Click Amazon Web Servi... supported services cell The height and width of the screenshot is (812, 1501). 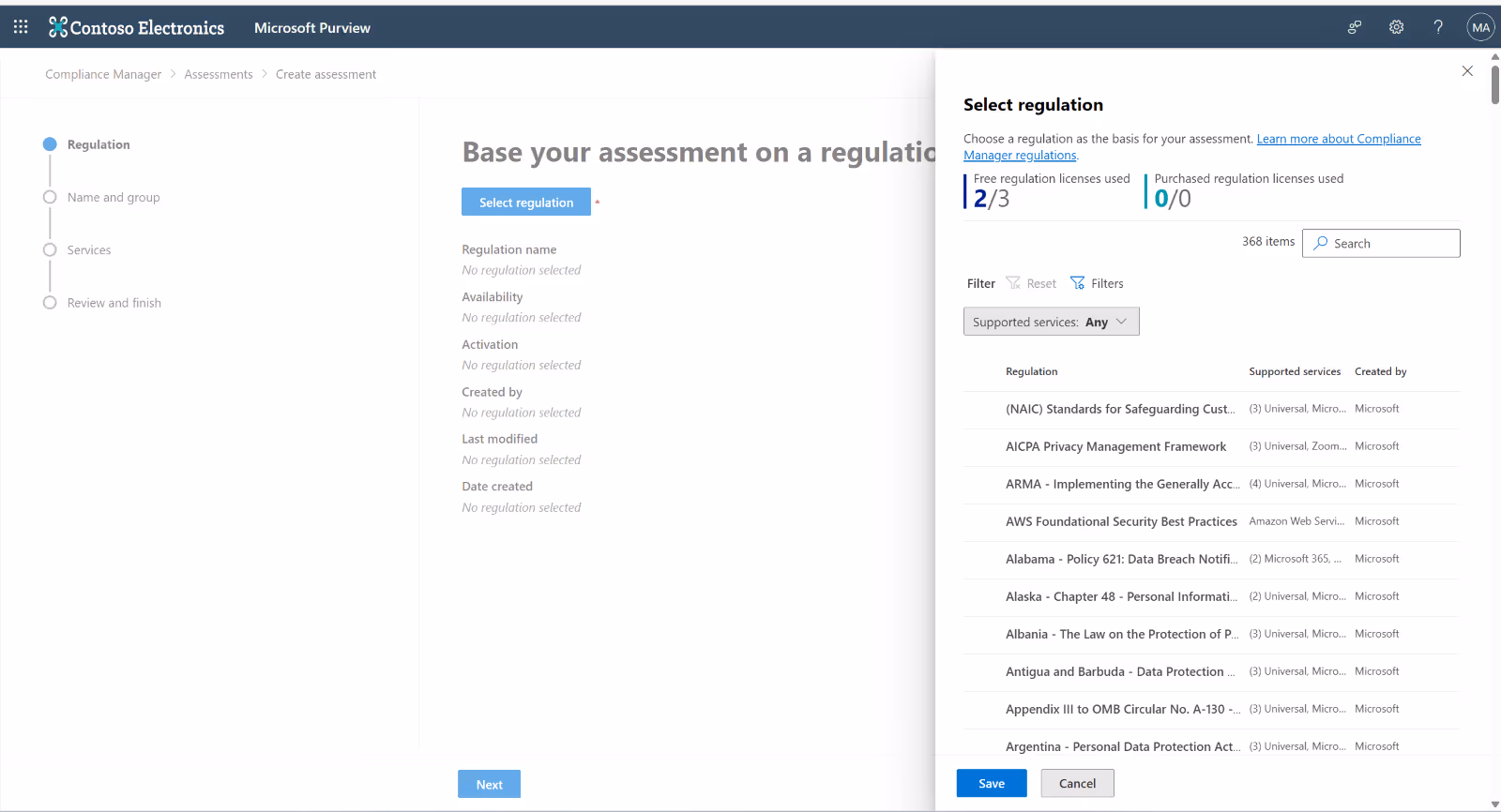1296,521
